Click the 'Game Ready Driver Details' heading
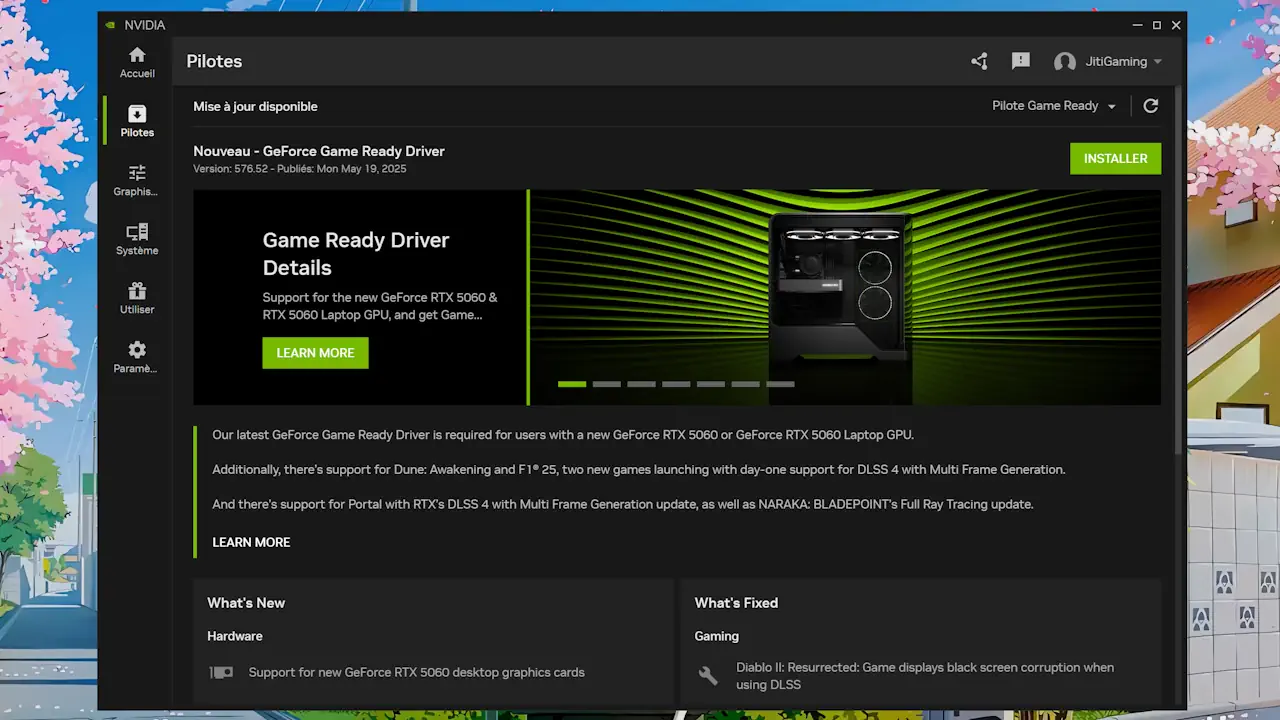The width and height of the screenshot is (1280, 720). tap(356, 254)
